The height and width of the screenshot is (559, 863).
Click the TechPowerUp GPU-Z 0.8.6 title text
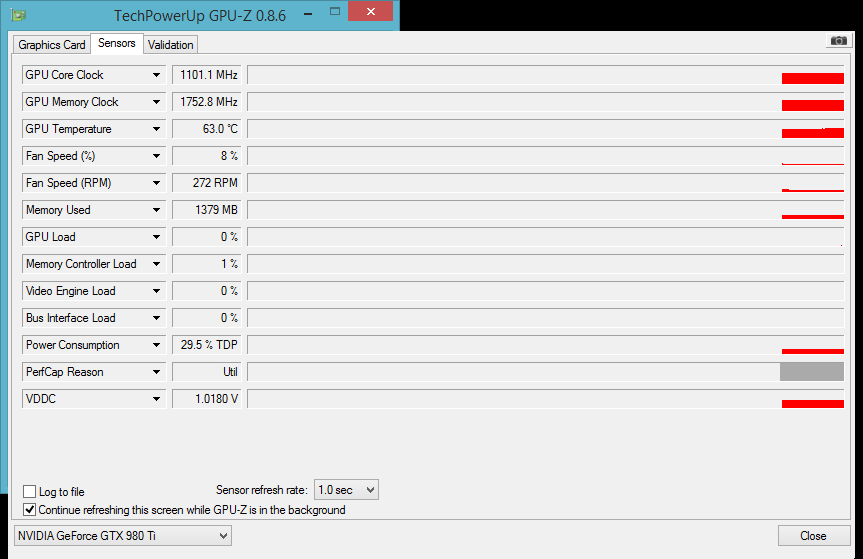[200, 15]
